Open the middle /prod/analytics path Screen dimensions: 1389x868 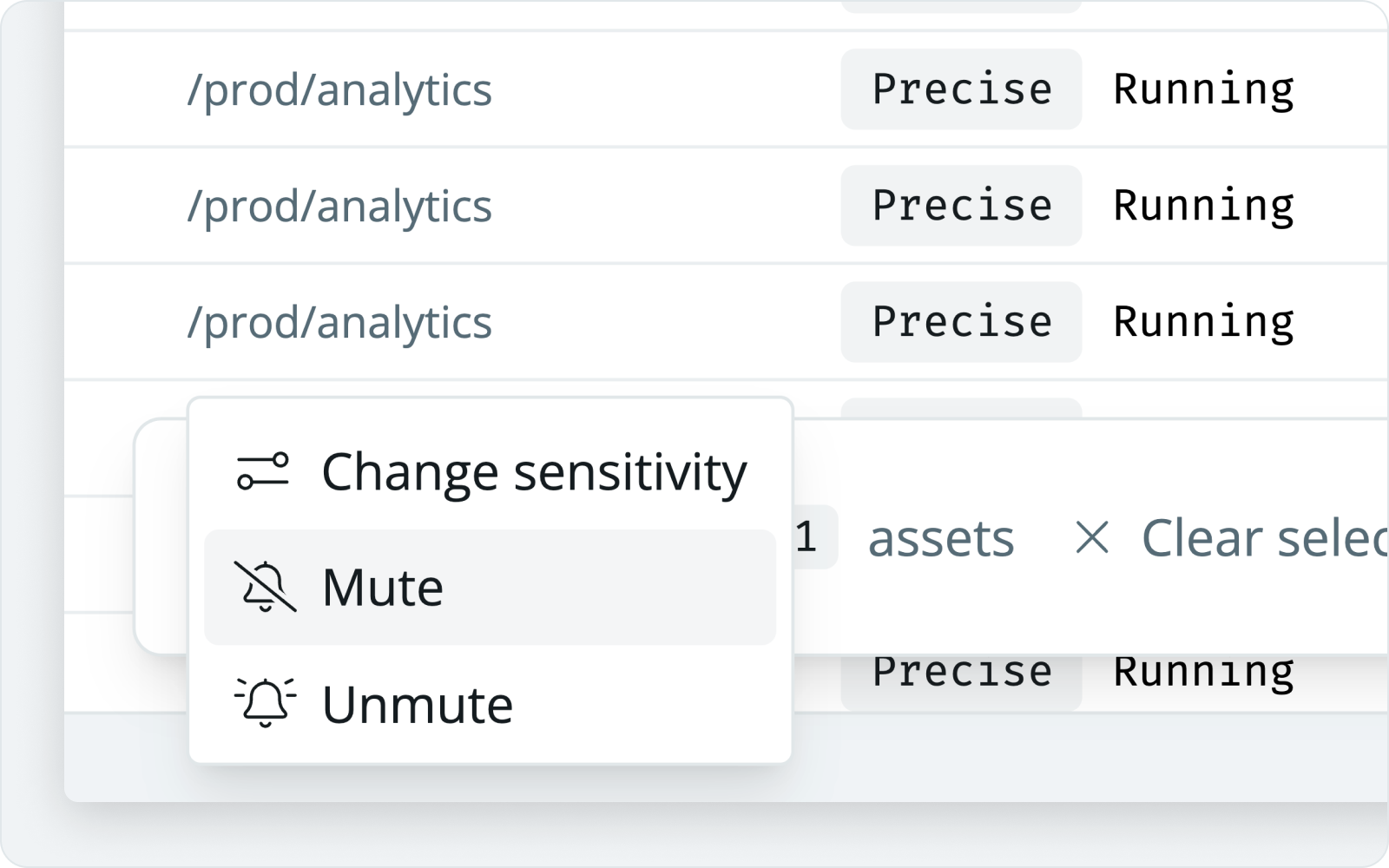click(339, 206)
